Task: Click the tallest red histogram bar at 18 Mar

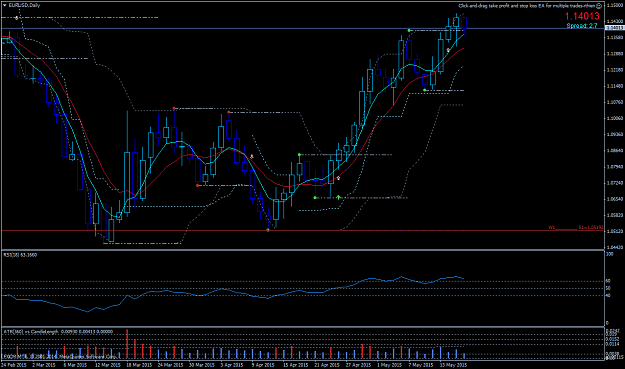Action: (x=127, y=344)
